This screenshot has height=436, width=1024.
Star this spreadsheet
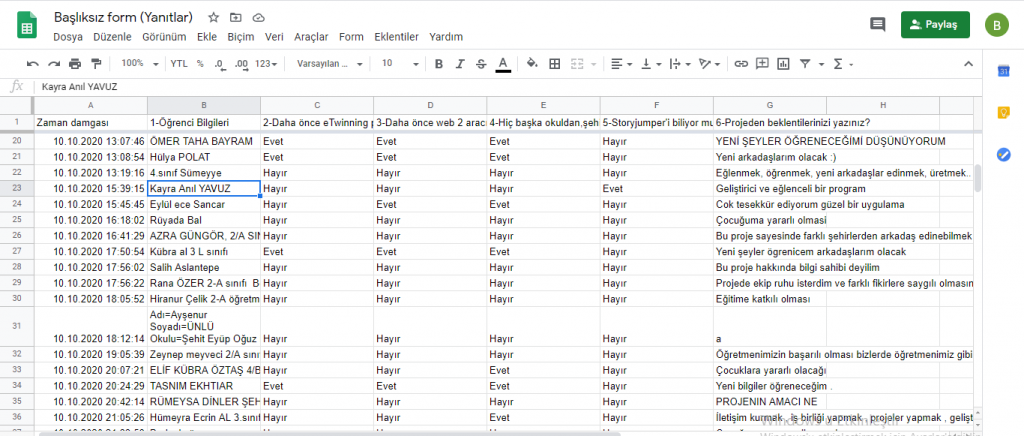[213, 18]
